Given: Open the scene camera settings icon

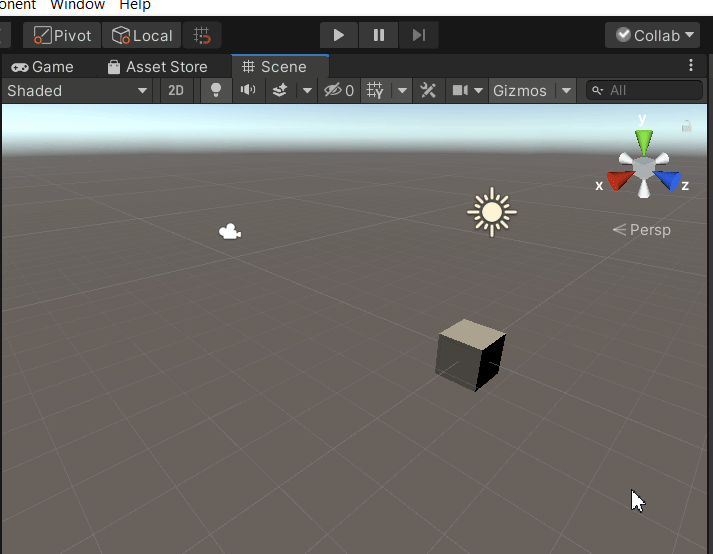Looking at the screenshot, I should tap(460, 91).
